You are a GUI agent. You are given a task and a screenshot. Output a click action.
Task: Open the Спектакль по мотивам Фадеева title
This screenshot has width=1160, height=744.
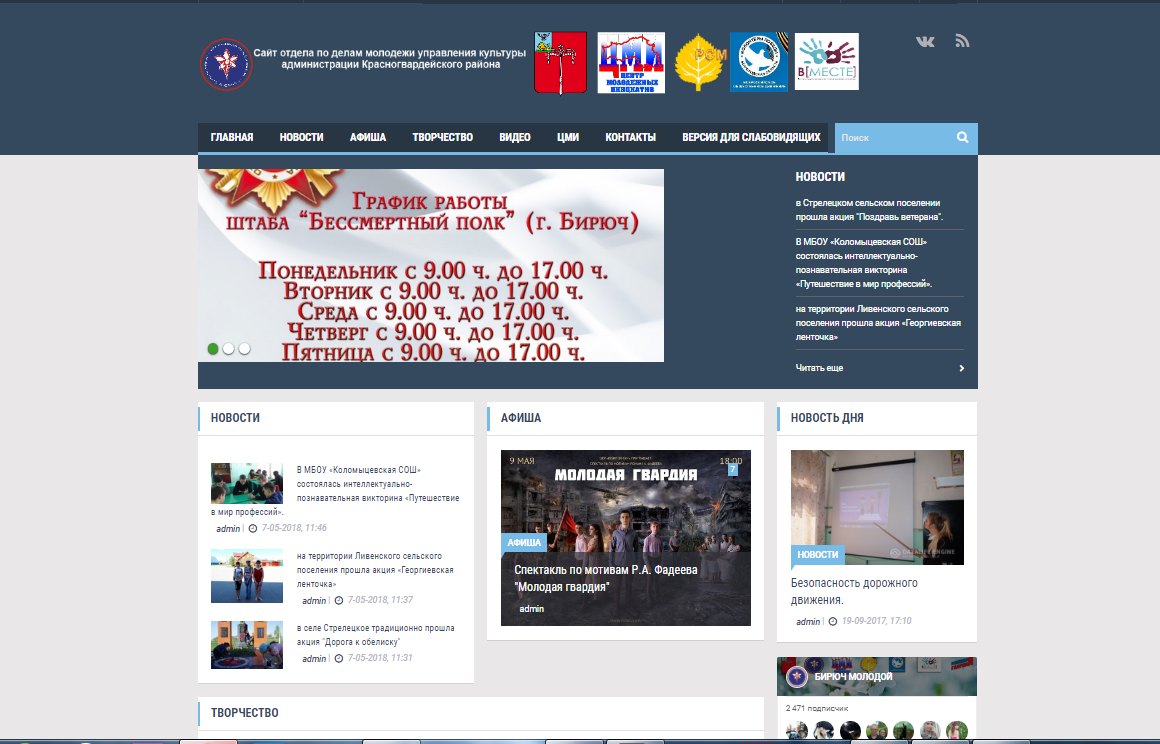coord(605,578)
